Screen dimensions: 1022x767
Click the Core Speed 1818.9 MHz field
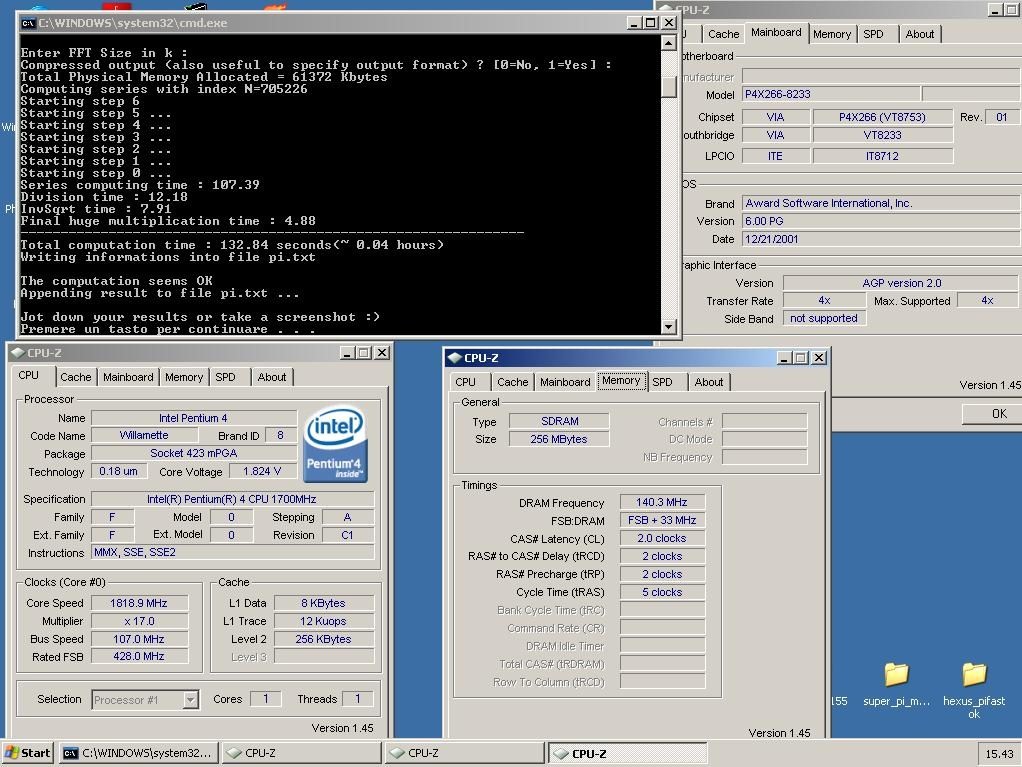coord(139,603)
